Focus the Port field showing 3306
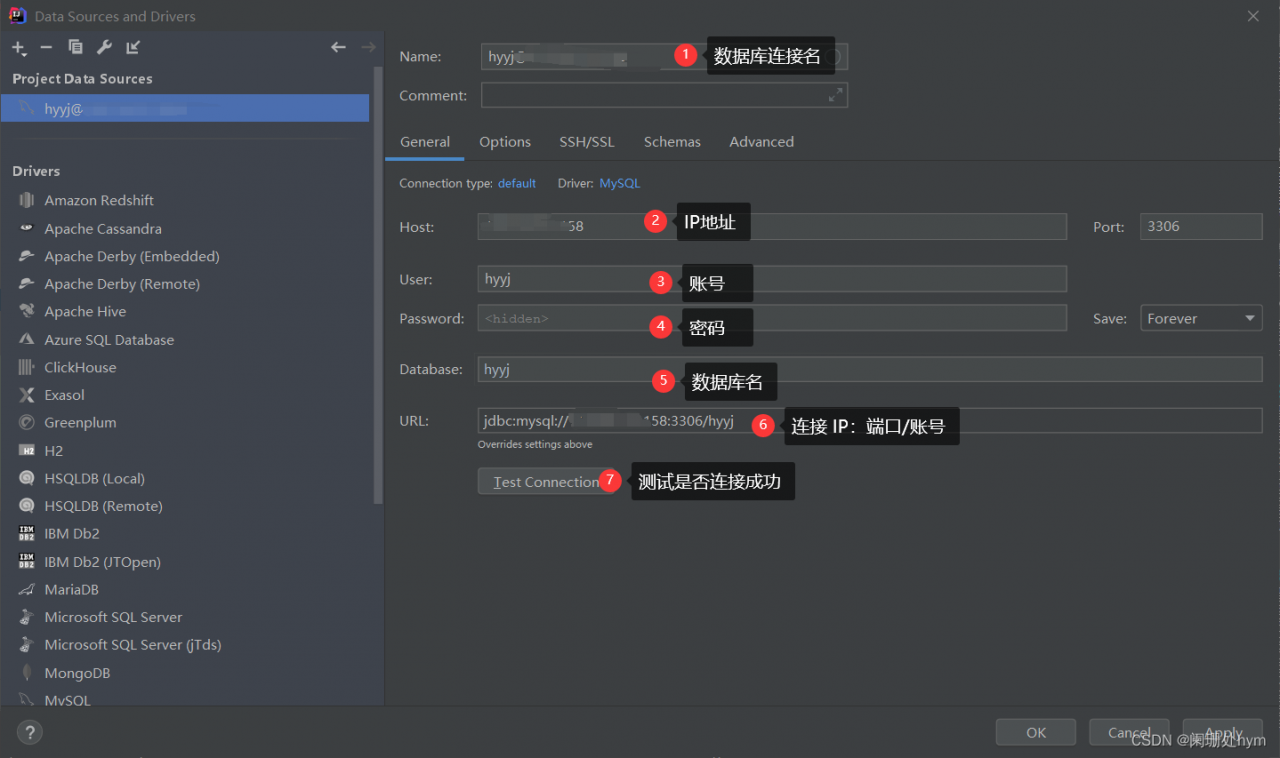The image size is (1280, 758). pos(1201,227)
